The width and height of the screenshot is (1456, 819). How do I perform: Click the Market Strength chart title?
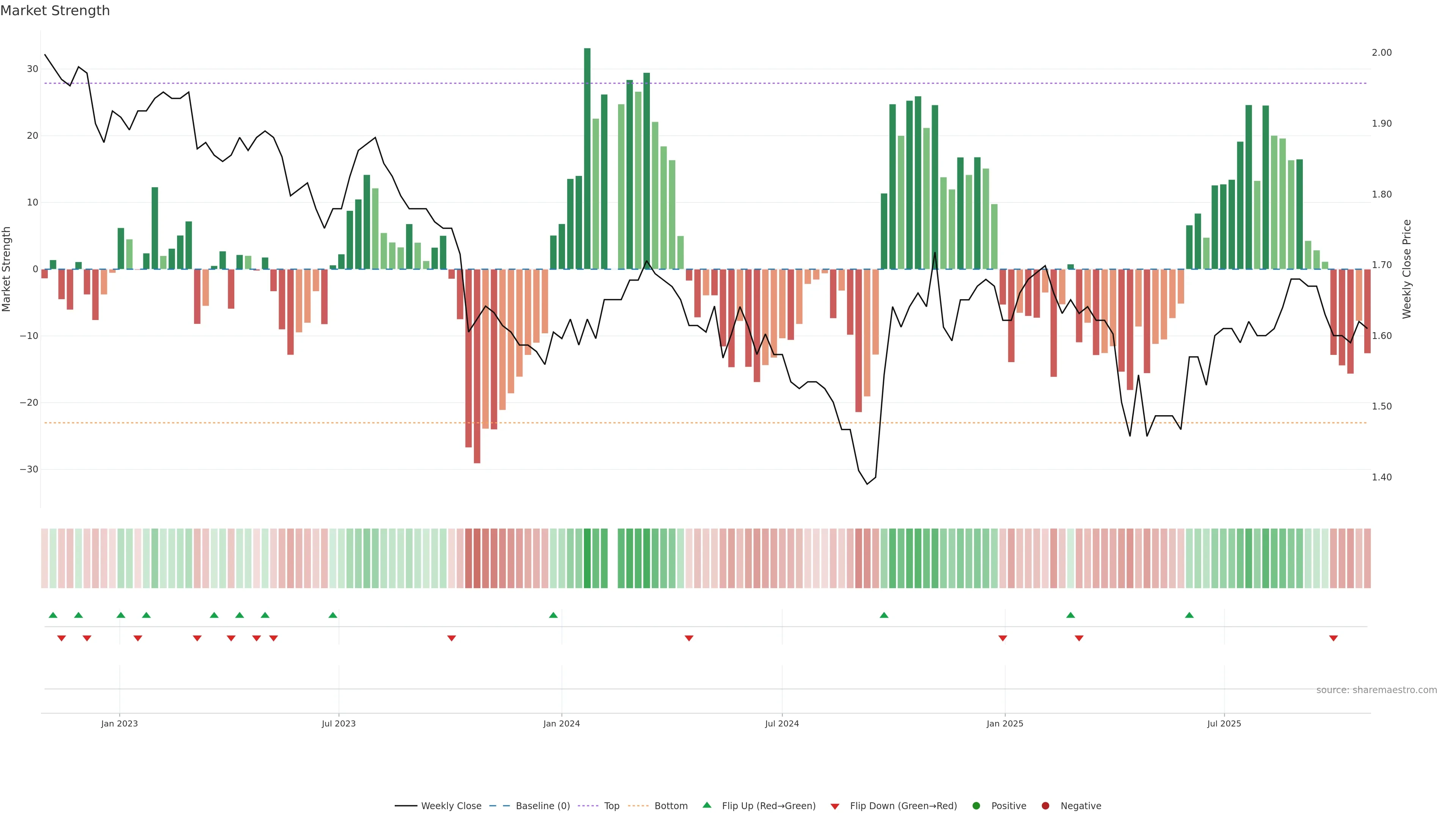click(x=55, y=11)
